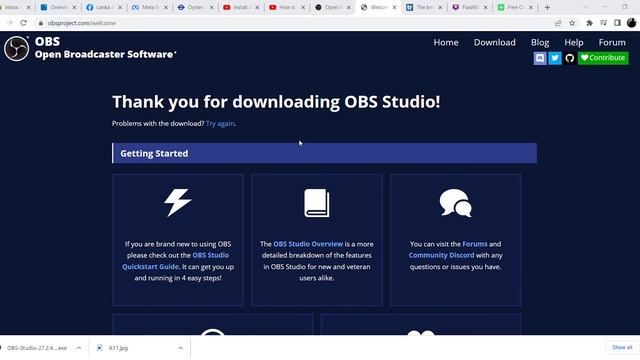
Task: Bookmark this page with the star icon
Action: [572, 23]
